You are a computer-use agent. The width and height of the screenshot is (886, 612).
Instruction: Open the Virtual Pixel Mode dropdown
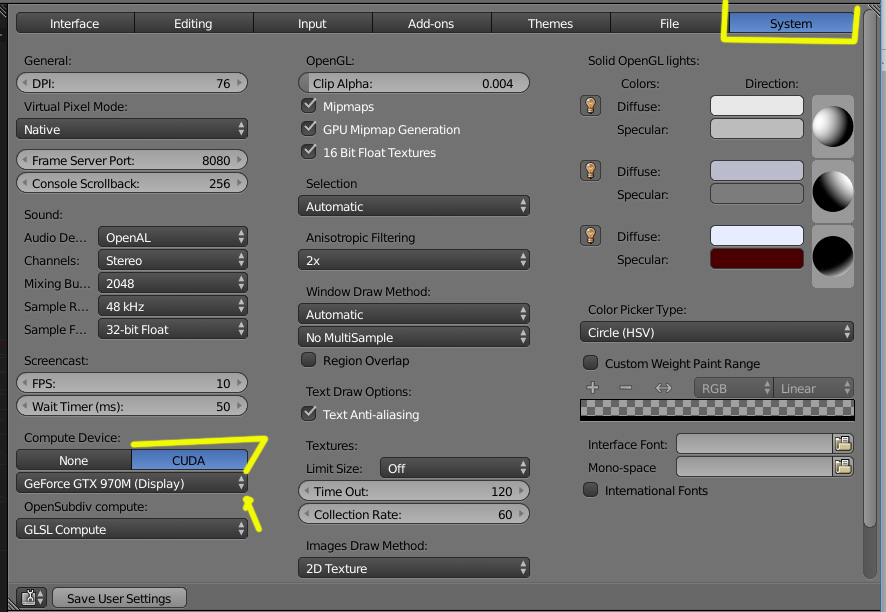click(132, 129)
